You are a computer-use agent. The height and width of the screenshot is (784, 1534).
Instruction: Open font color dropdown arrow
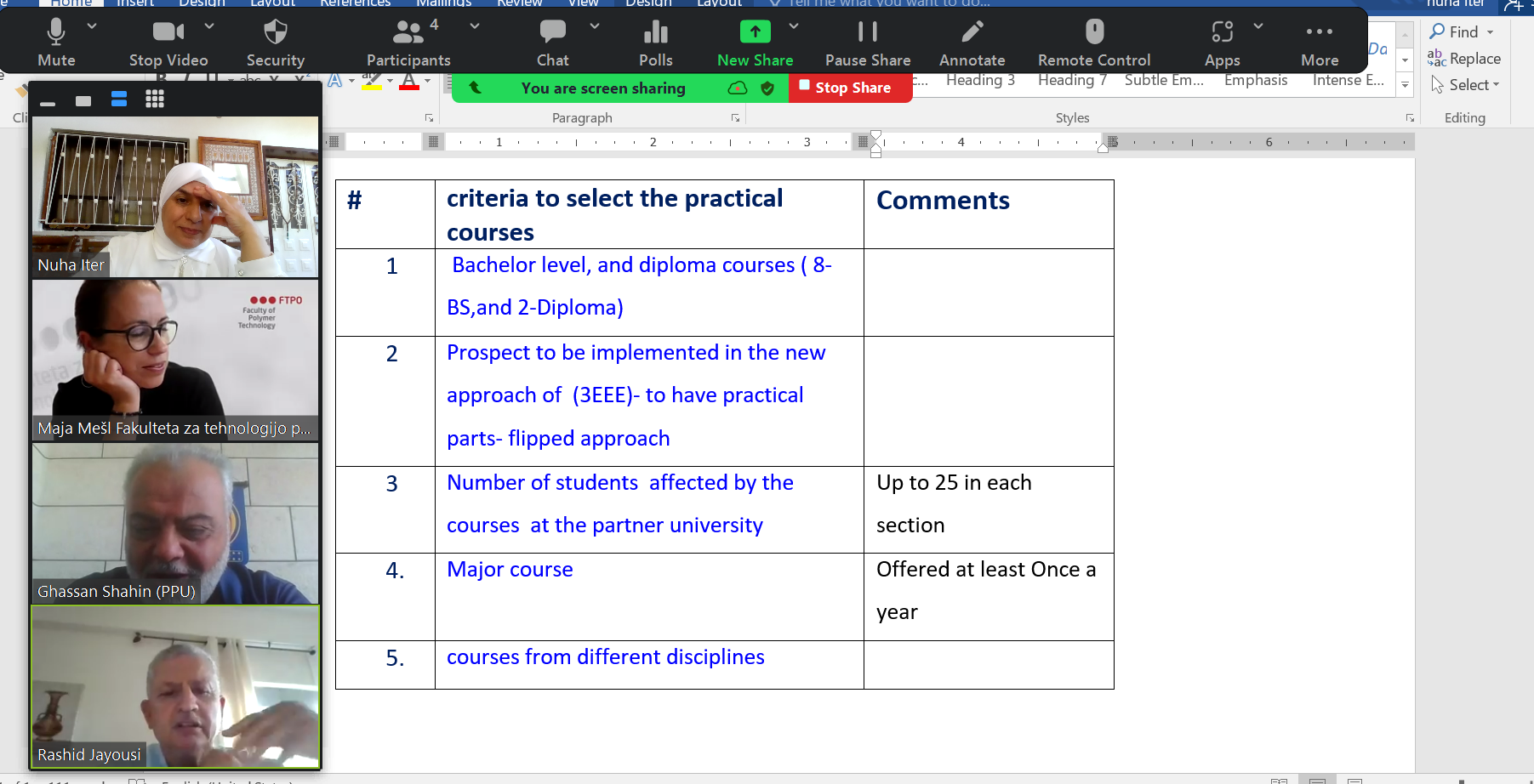coord(427,82)
